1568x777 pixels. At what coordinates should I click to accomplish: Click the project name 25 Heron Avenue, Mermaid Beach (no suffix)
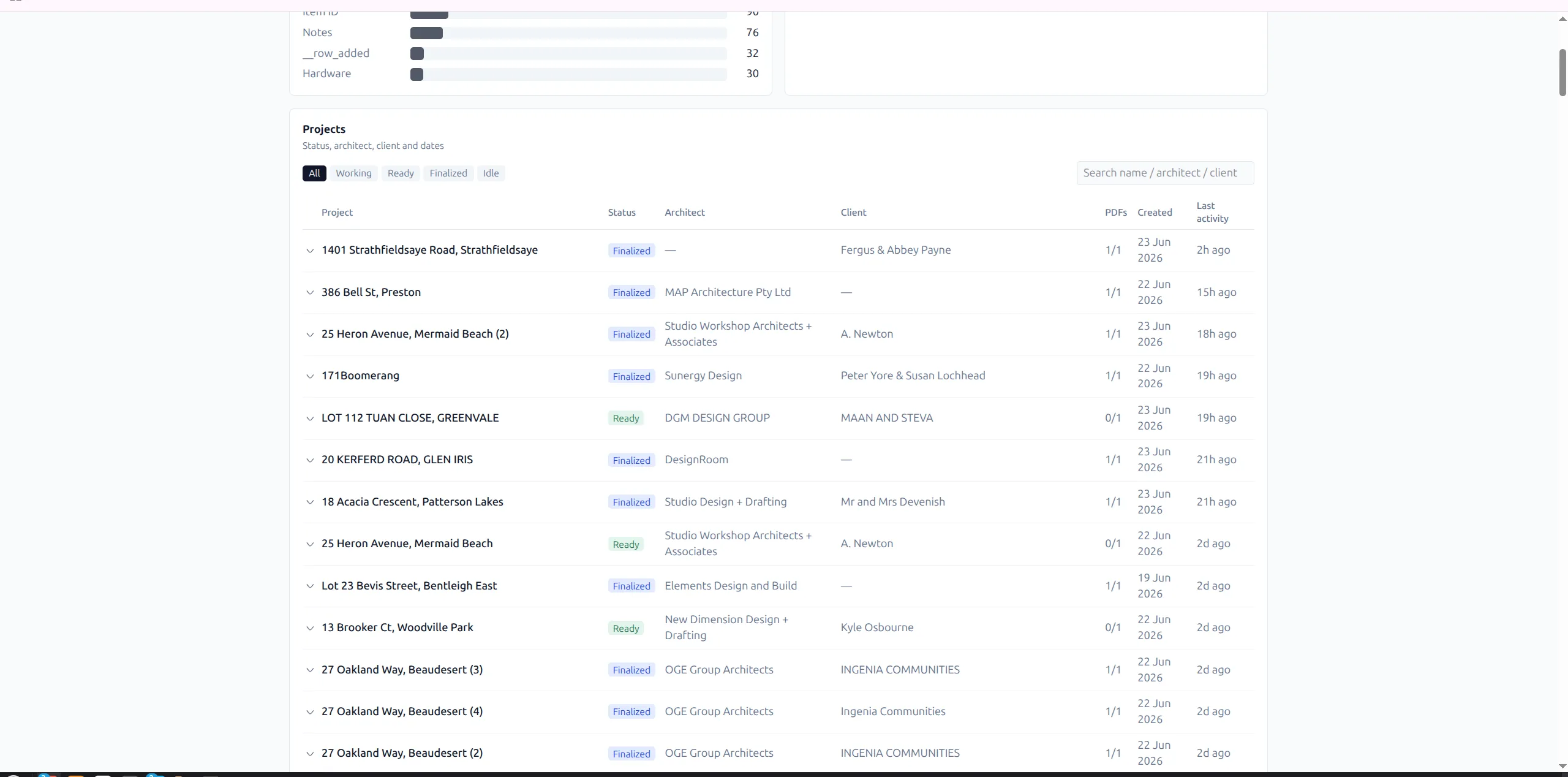407,544
